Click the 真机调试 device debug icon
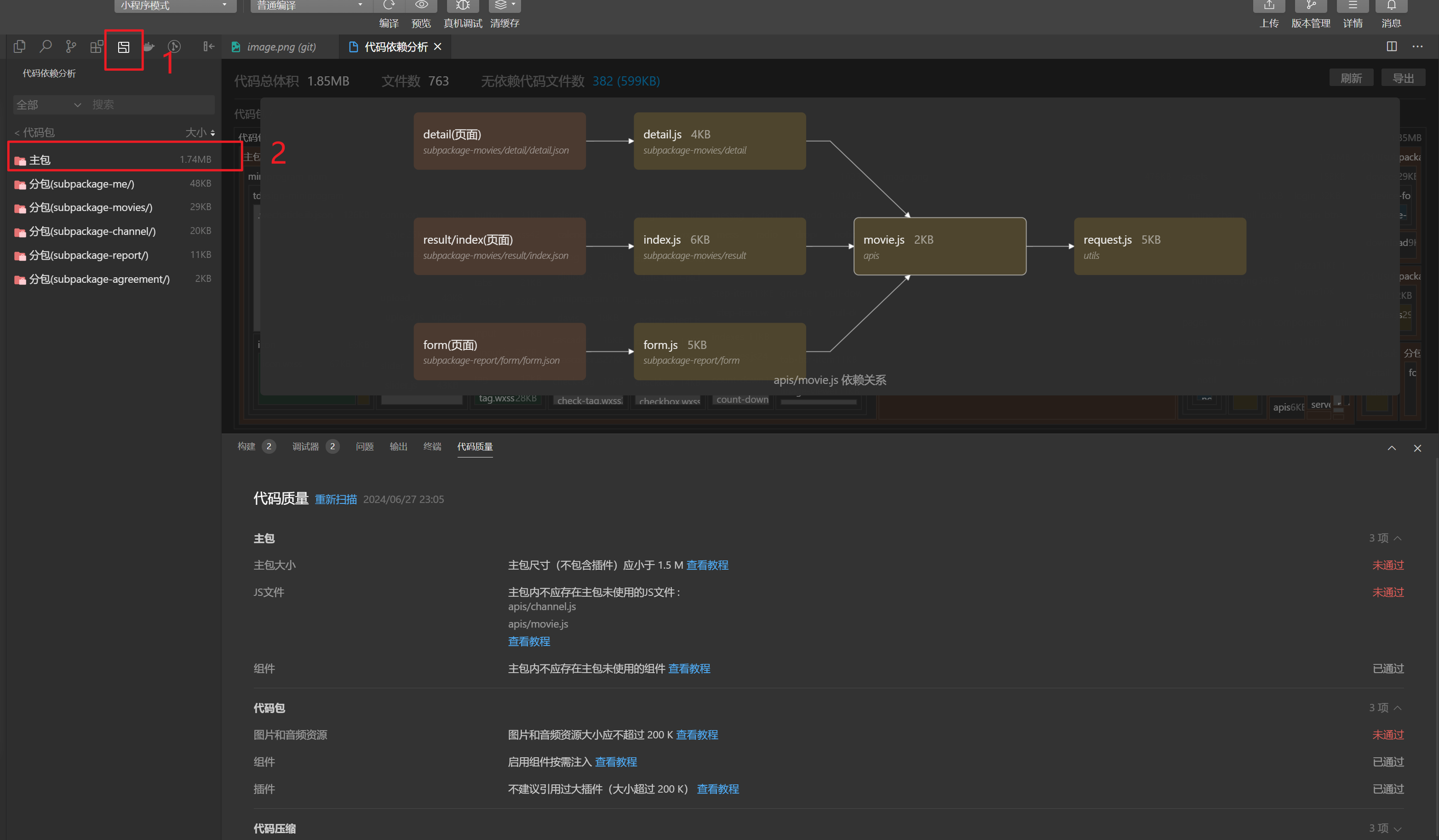The height and width of the screenshot is (840, 1439). tap(463, 6)
